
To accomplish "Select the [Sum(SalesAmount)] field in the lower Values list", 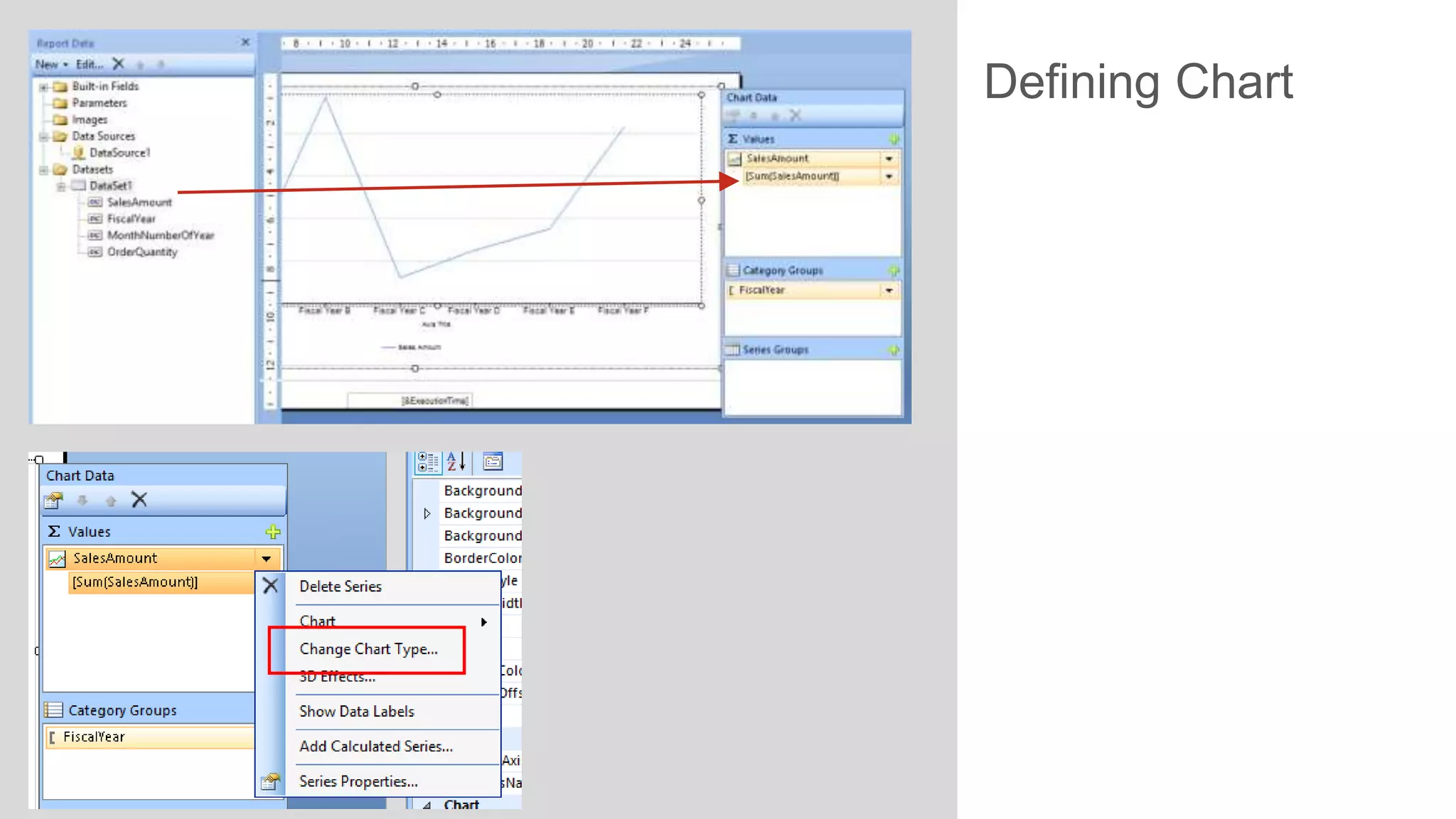I will click(135, 582).
